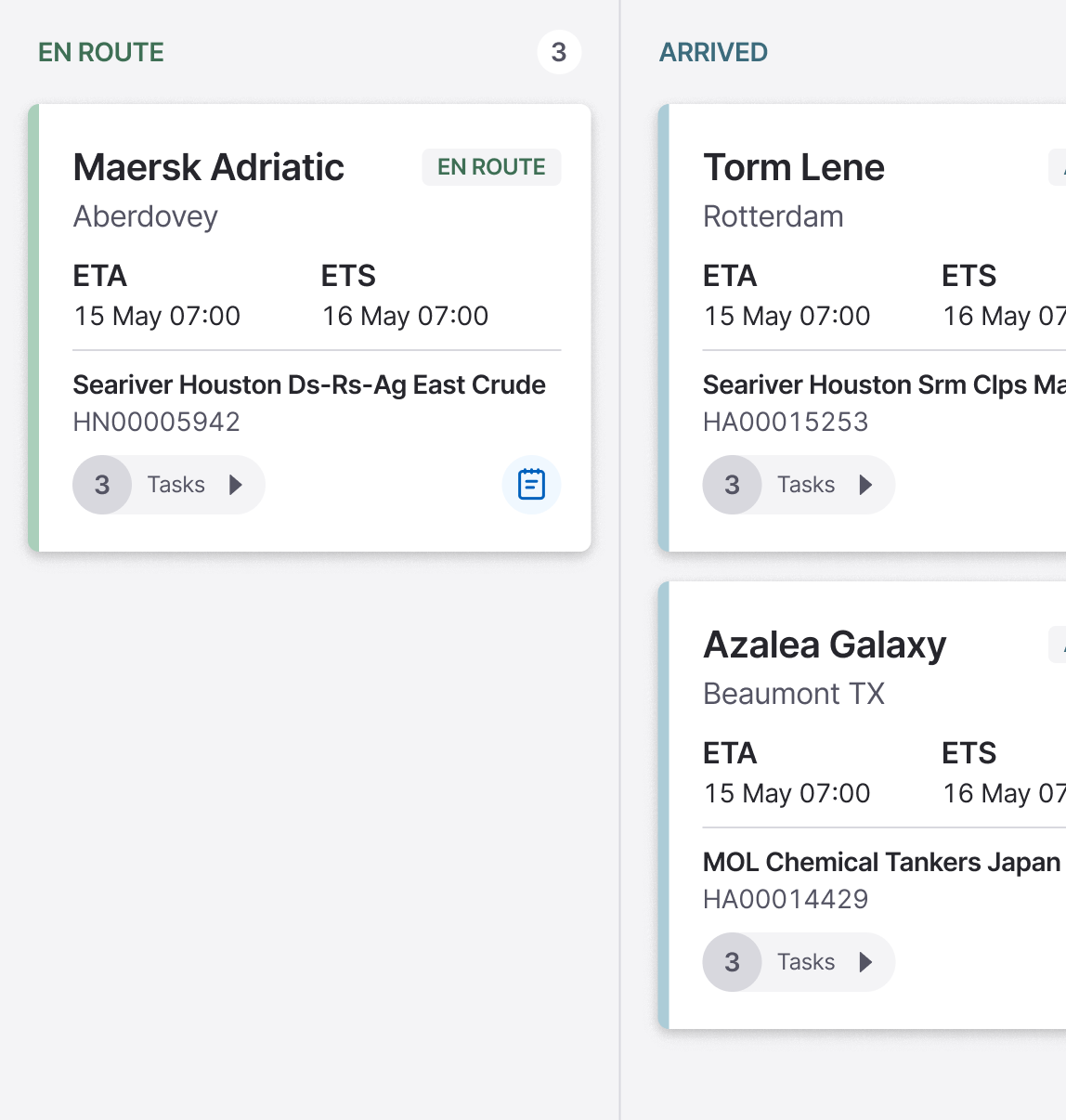Open the notes icon on Maersk Adriatic card
The width and height of the screenshot is (1066, 1120).
531,485
